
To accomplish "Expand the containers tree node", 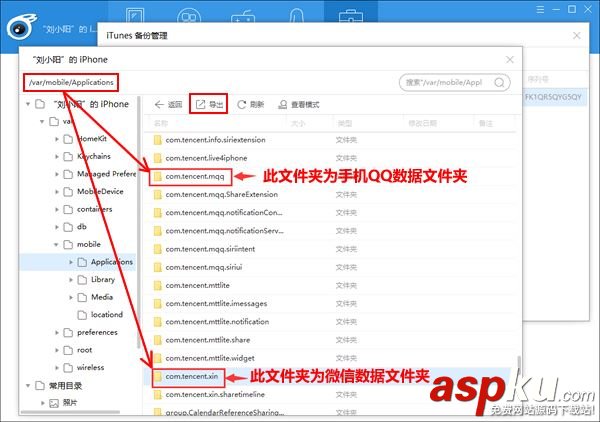I will [57, 209].
